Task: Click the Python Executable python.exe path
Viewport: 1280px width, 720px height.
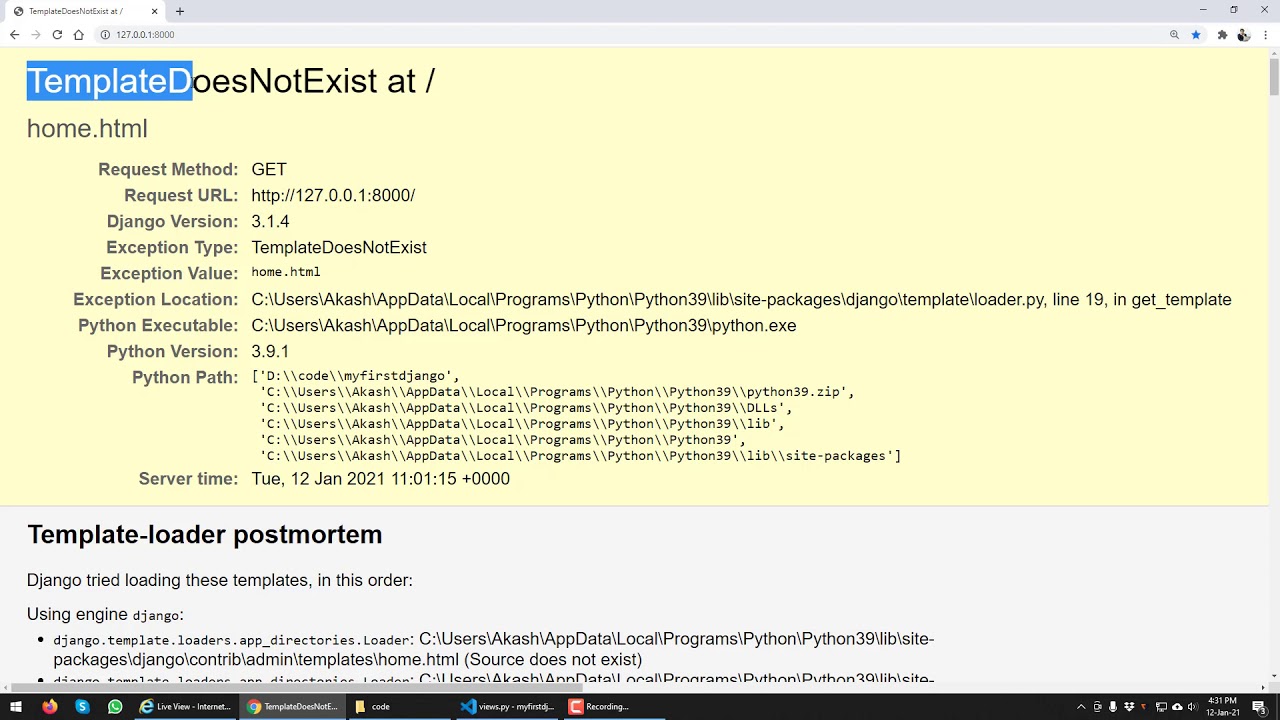Action: [524, 326]
